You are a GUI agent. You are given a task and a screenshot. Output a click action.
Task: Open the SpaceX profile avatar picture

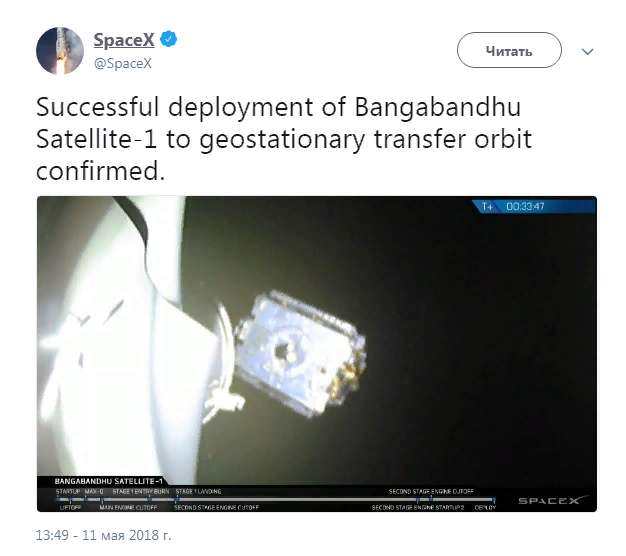click(60, 51)
